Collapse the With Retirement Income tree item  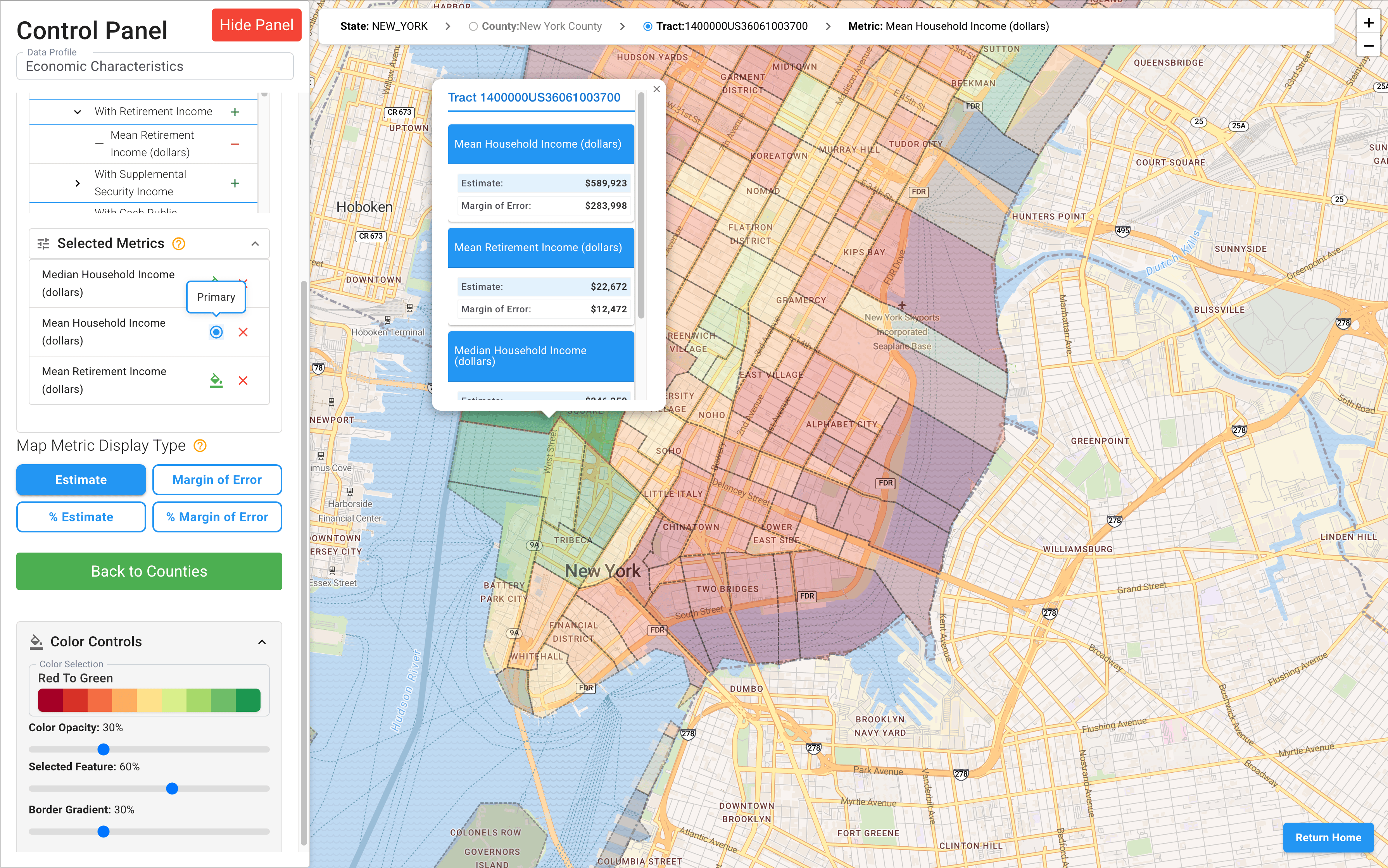pyautogui.click(x=78, y=111)
